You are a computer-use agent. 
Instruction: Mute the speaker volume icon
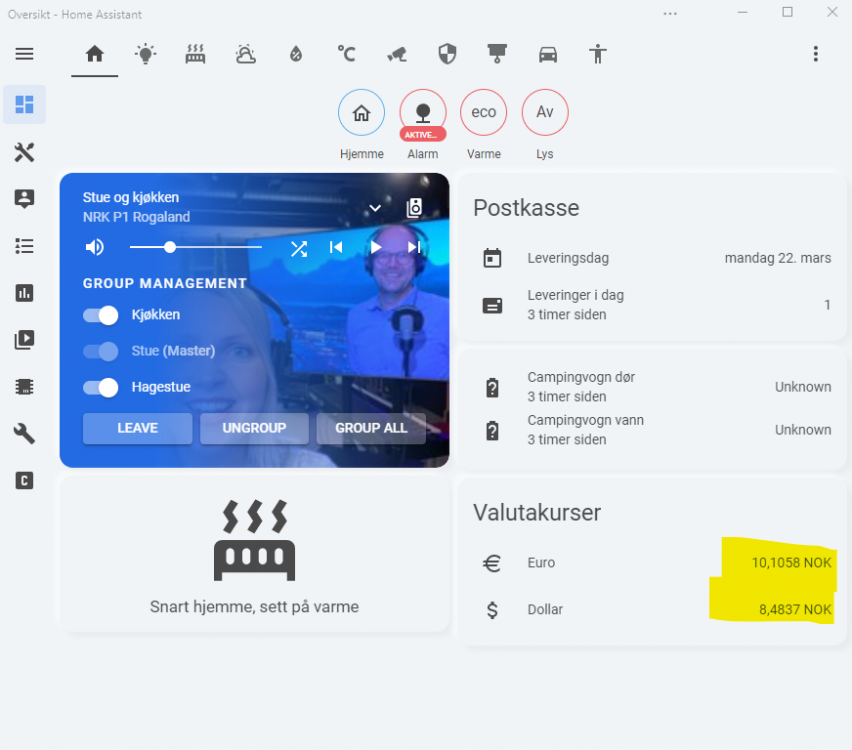click(95, 248)
